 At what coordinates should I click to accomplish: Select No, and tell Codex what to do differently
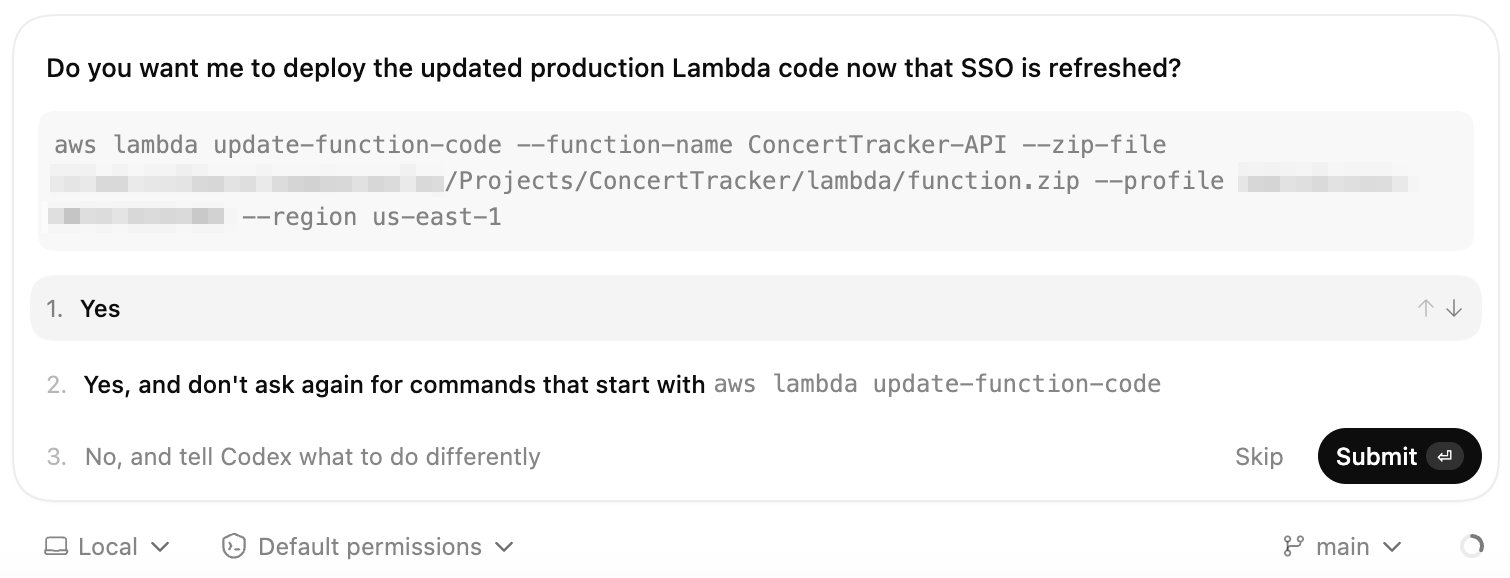coord(312,456)
